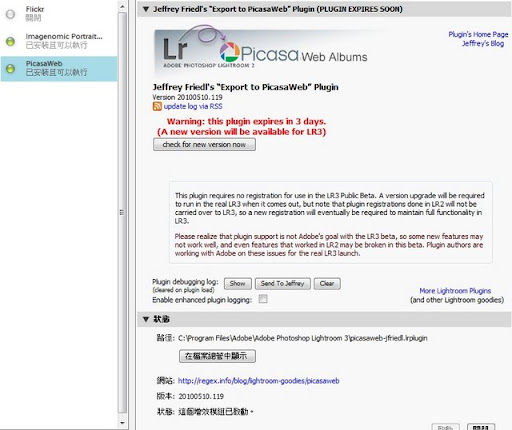Viewport: 512px width, 430px height.
Task: Click the green status light for Imagenomic Portrait
Action: click(x=10, y=41)
